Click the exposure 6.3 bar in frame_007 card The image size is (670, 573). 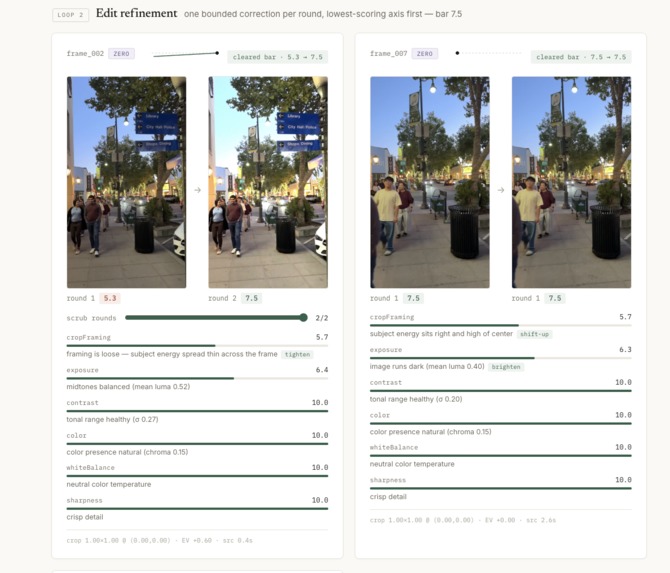pyautogui.click(x=500, y=358)
